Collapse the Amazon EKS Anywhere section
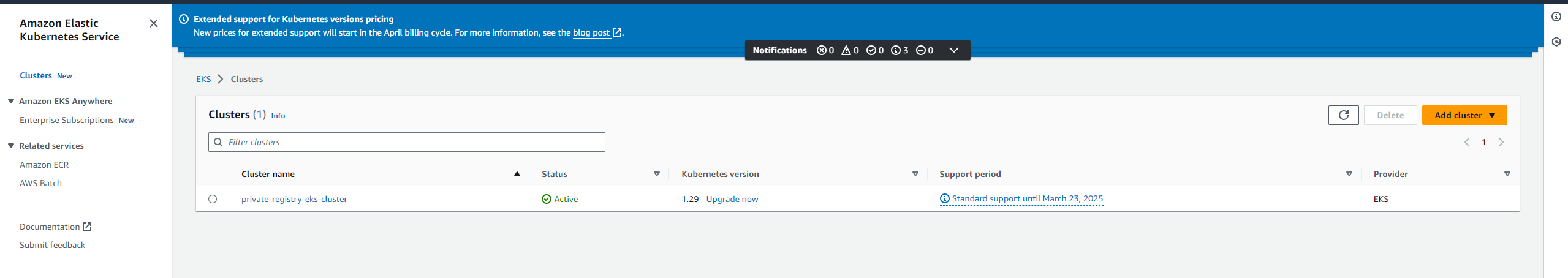1568x278 pixels. pos(11,101)
